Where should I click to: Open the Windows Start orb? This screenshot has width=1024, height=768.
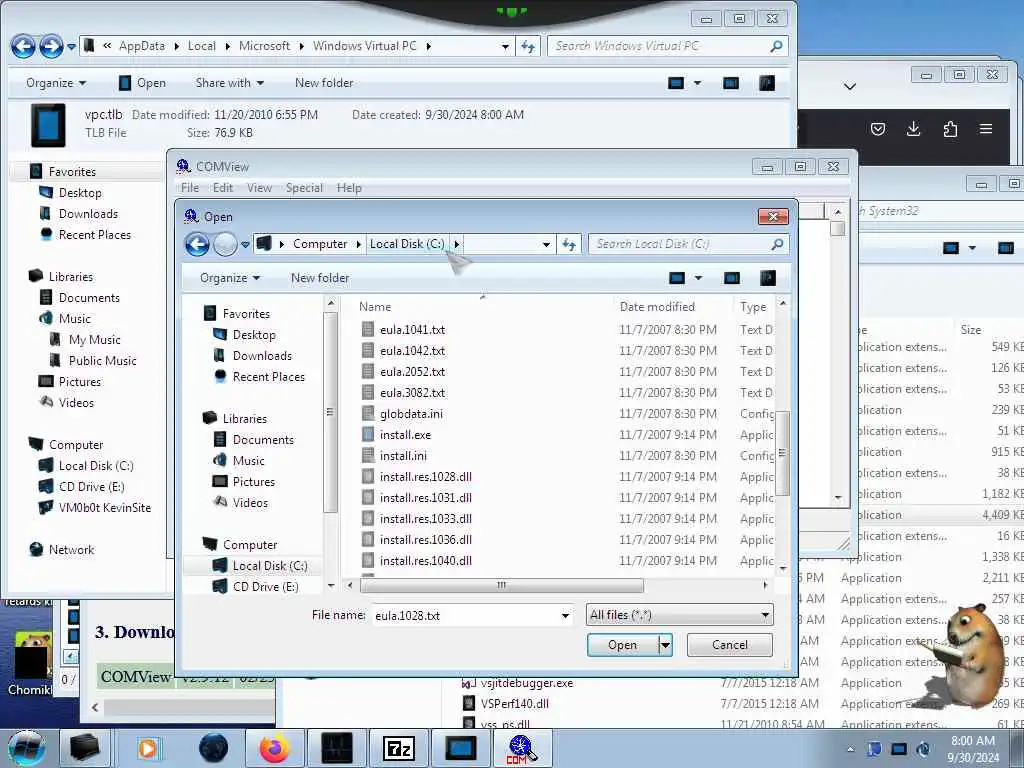[27, 748]
